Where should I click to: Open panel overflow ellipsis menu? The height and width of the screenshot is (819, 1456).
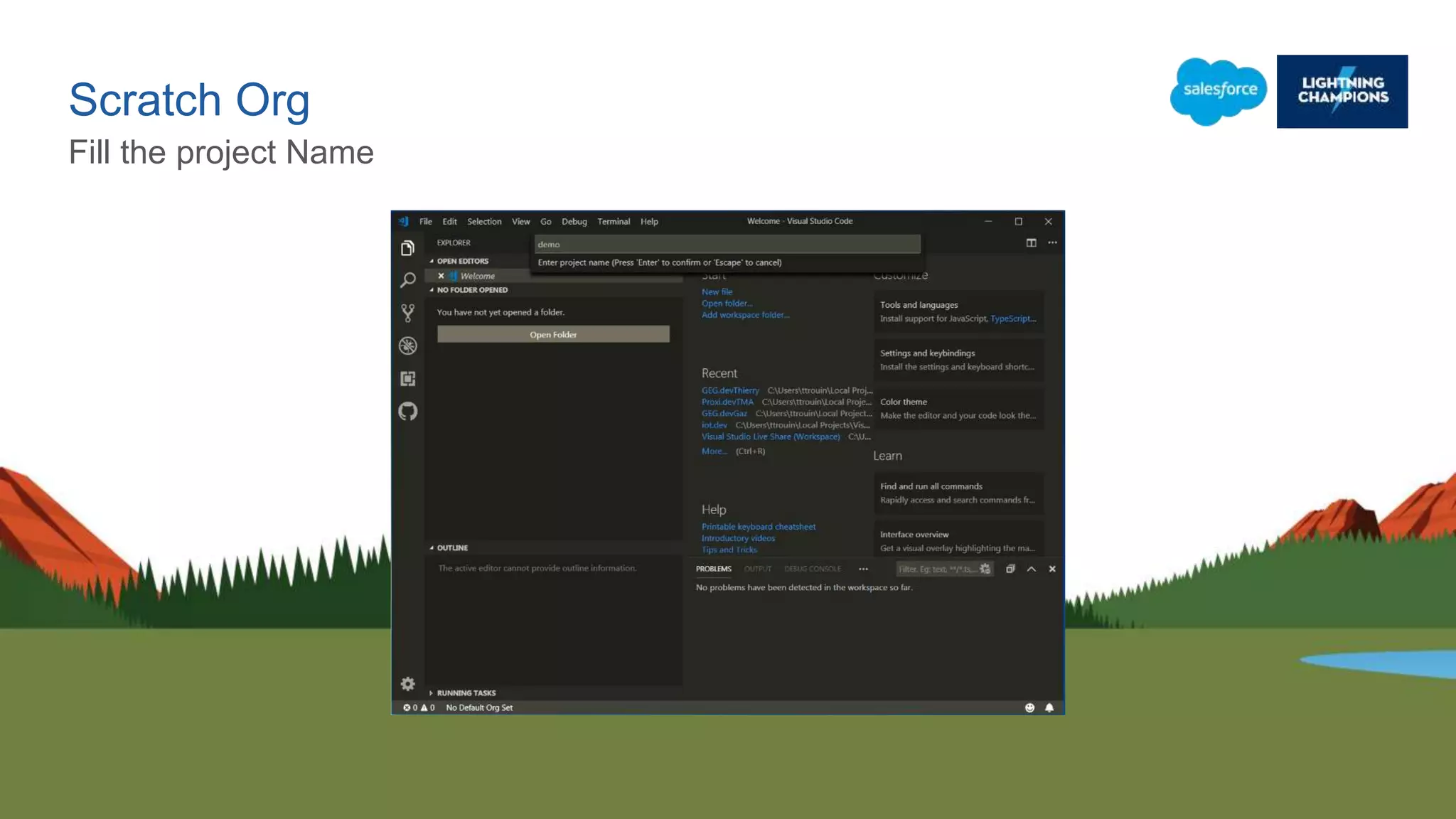[x=863, y=569]
